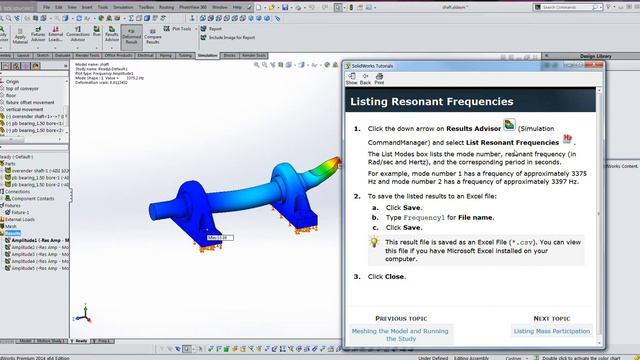The height and width of the screenshot is (360, 640).
Task: Switch to the Layout ribbon tab
Action: click(23, 55)
